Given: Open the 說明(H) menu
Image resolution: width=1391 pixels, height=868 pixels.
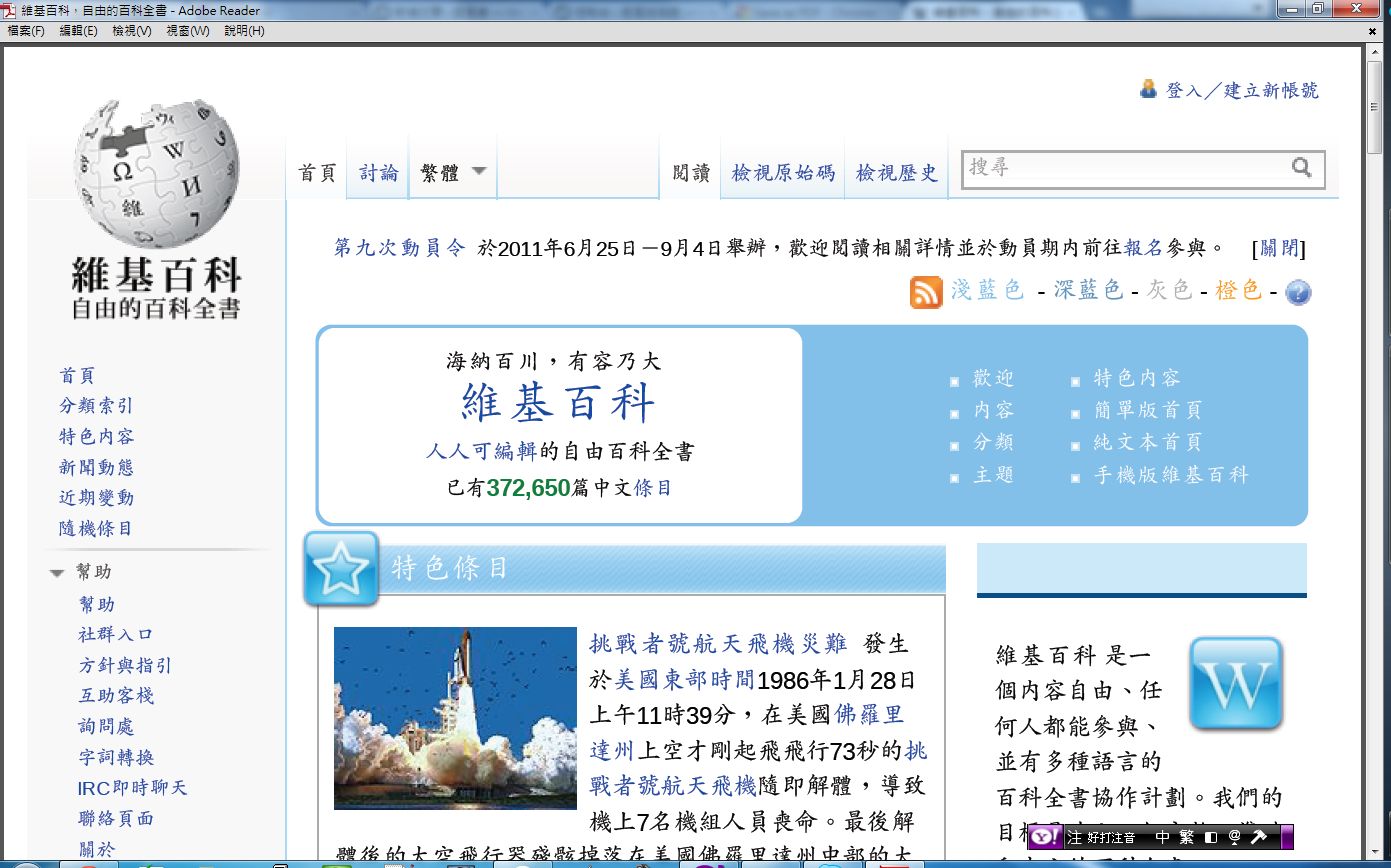Looking at the screenshot, I should click(x=245, y=31).
